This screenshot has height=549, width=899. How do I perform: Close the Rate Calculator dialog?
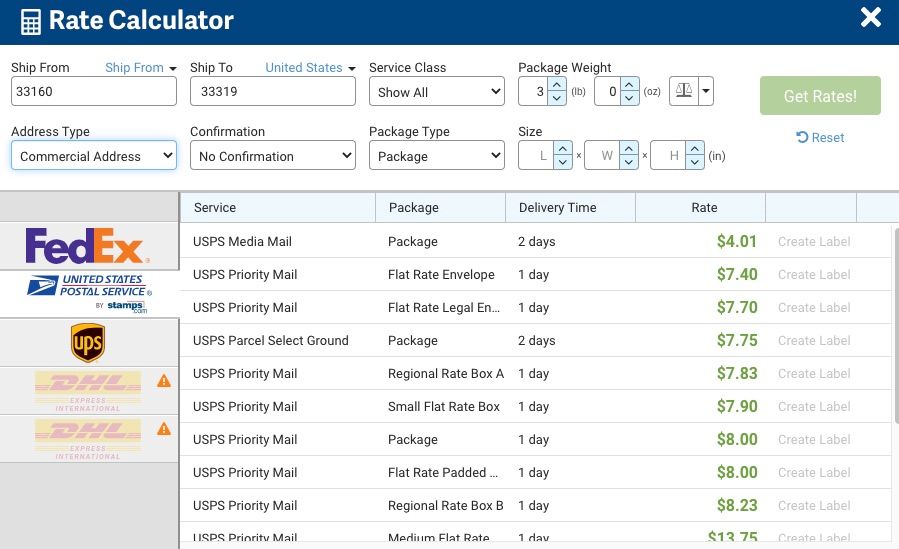pyautogui.click(x=870, y=18)
